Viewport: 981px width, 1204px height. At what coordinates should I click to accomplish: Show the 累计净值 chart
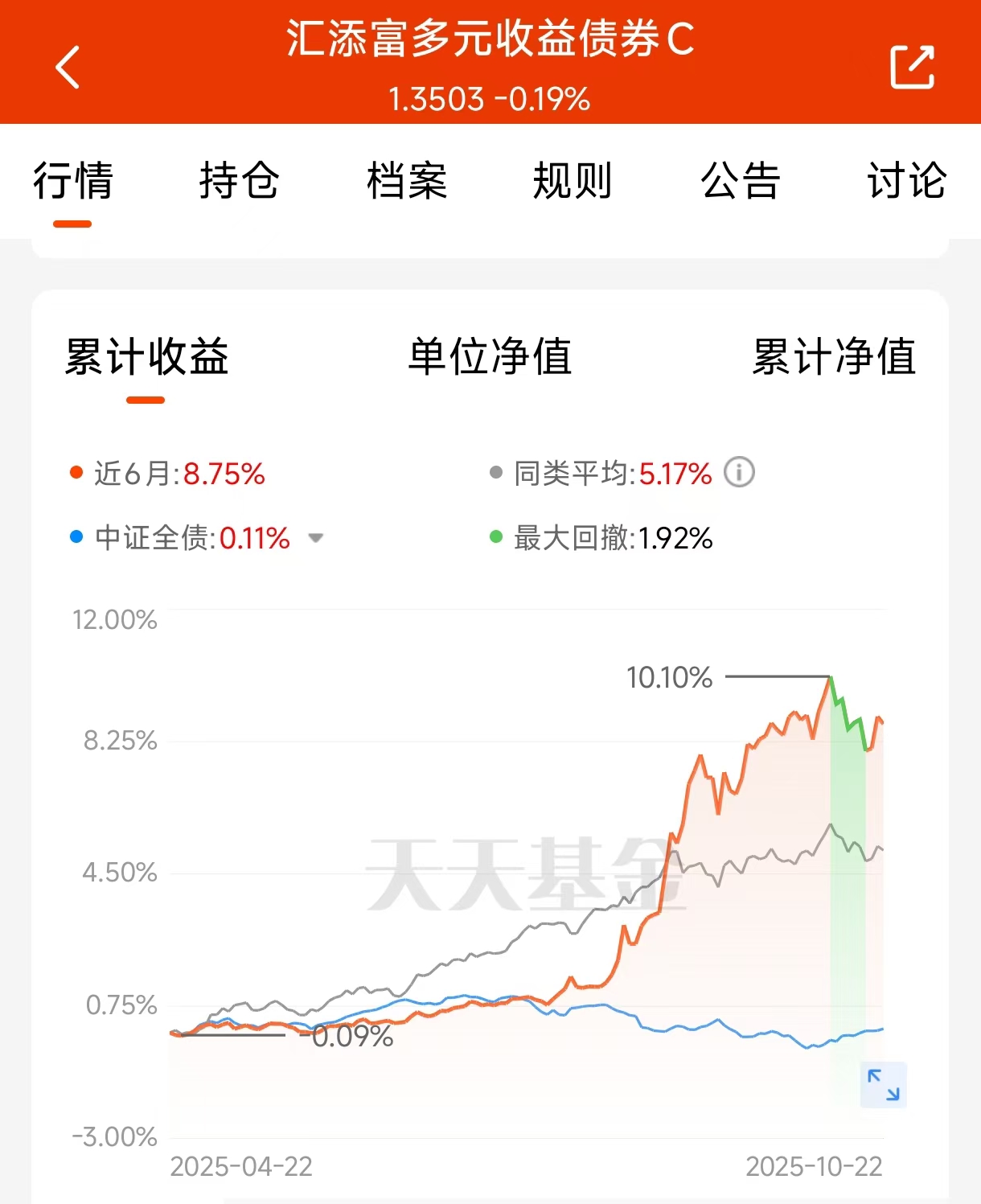tap(834, 356)
